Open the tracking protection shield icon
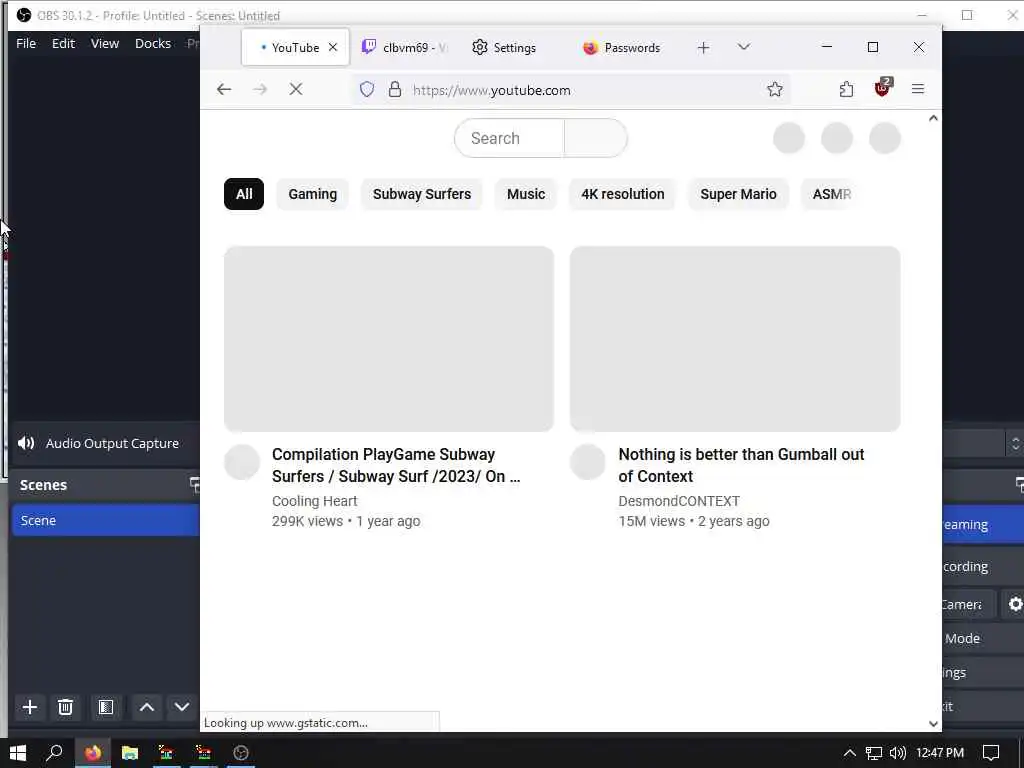 tap(367, 89)
